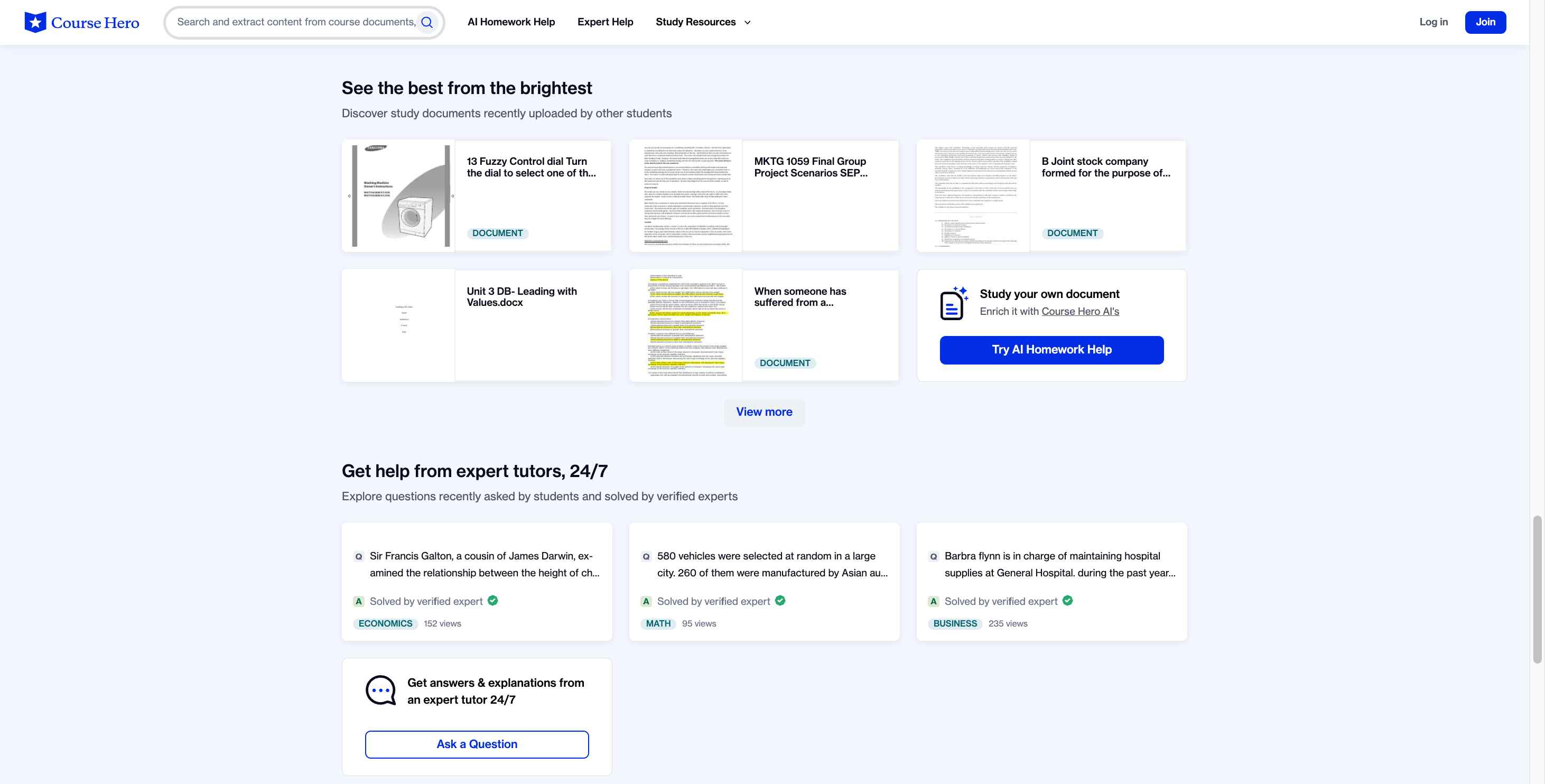Click the '152 views' count
The width and height of the screenshot is (1545, 784).
442,624
